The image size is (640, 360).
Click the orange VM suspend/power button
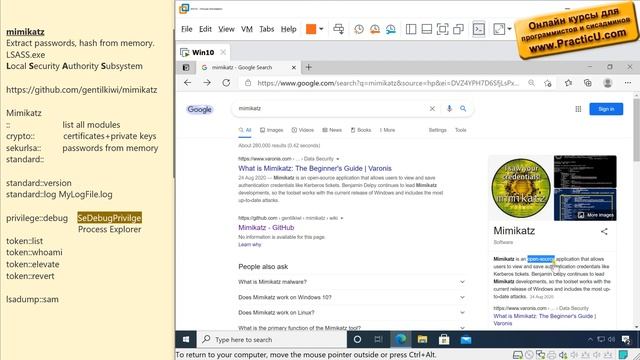click(x=311, y=29)
